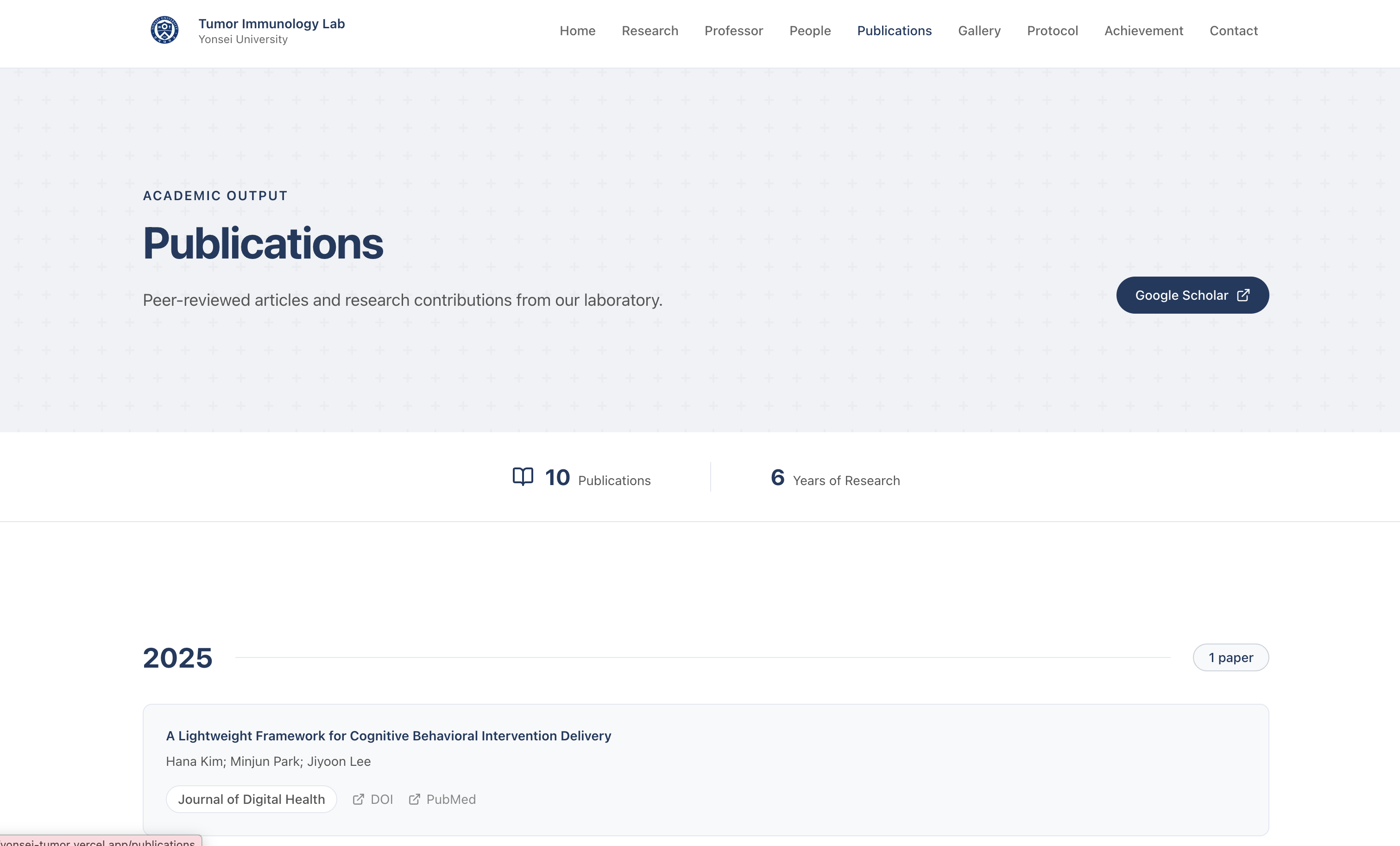Click the open book publications icon
This screenshot has width=1400, height=846.
(x=522, y=477)
